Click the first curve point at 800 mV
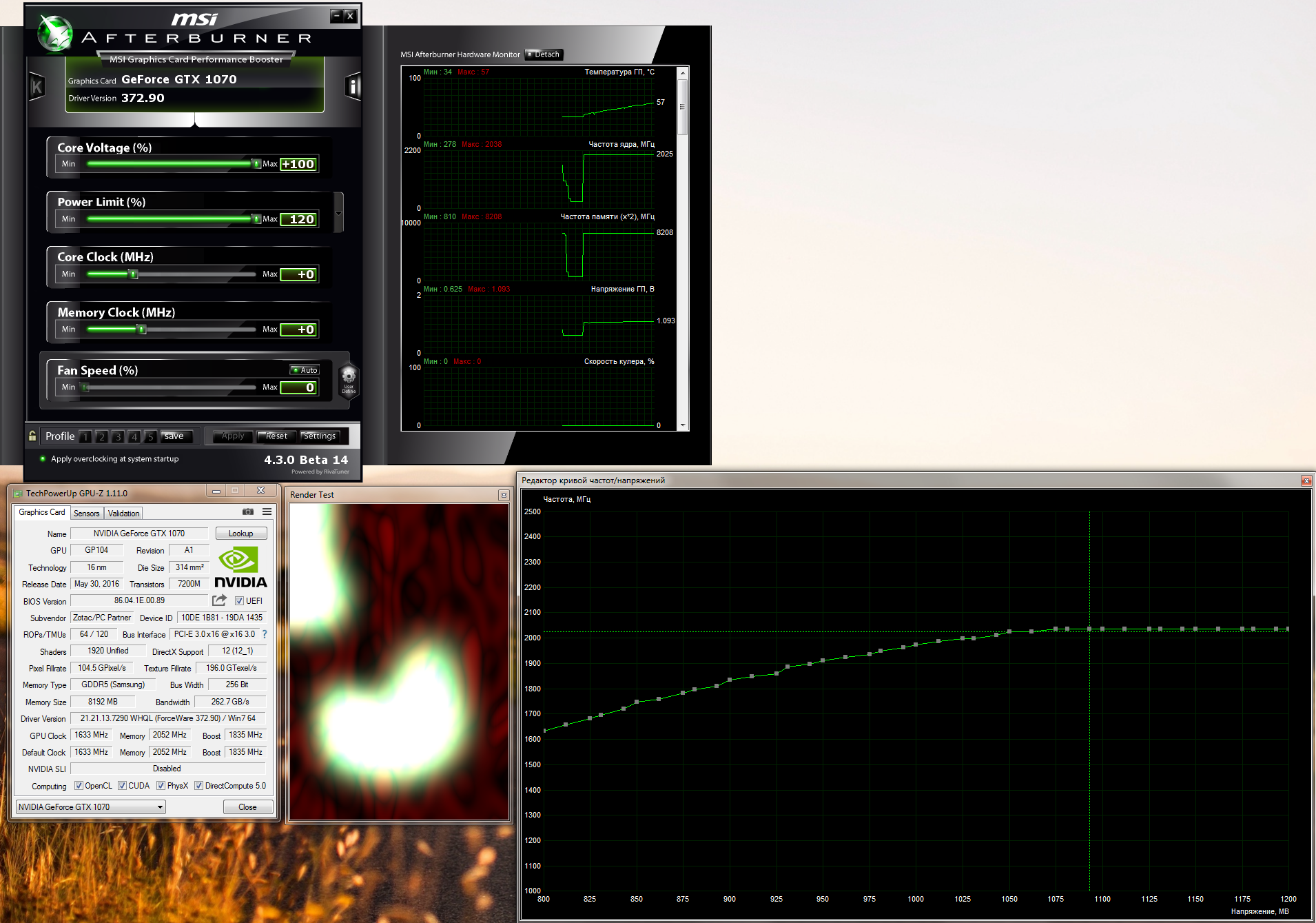Image resolution: width=1316 pixels, height=923 pixels. pos(544,731)
